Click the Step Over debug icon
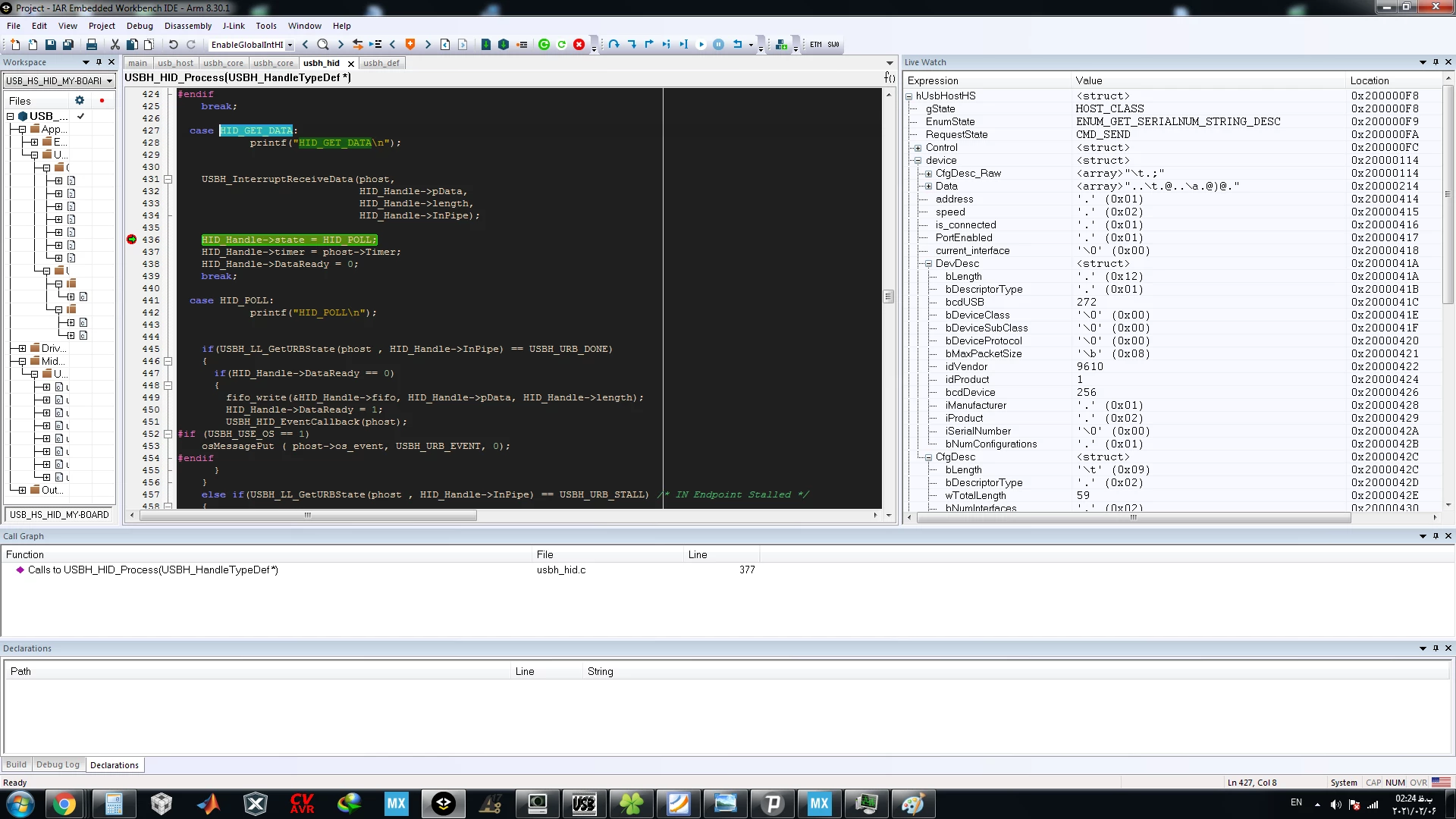 pyautogui.click(x=613, y=45)
